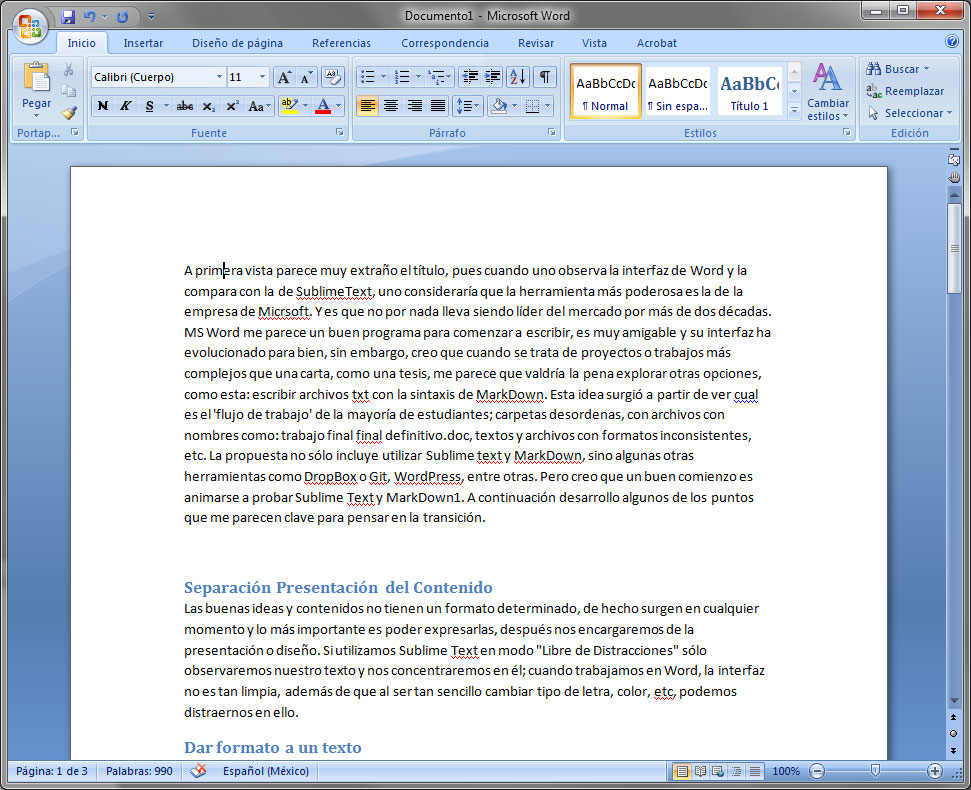Open the font name dropdown
Image resolution: width=971 pixels, height=790 pixels.
click(x=219, y=77)
